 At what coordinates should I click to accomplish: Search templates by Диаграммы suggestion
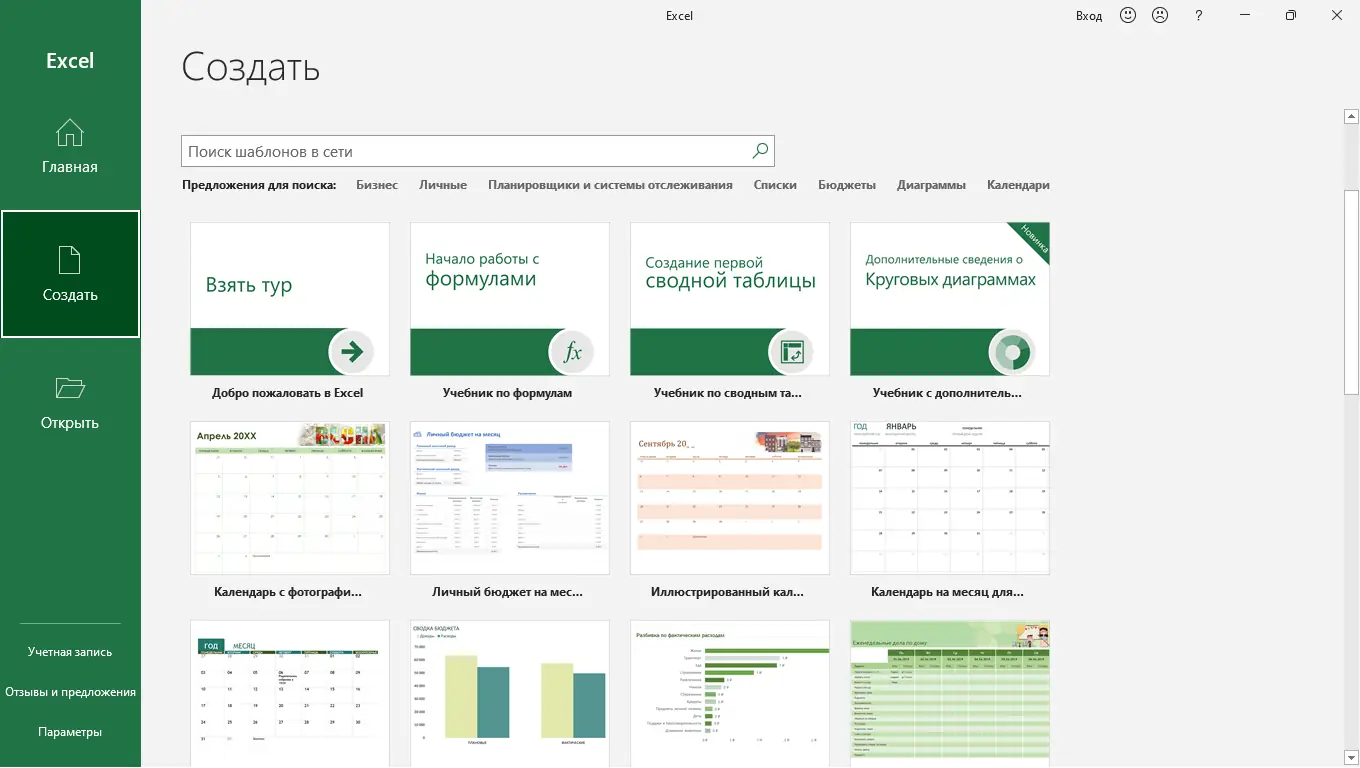point(931,185)
